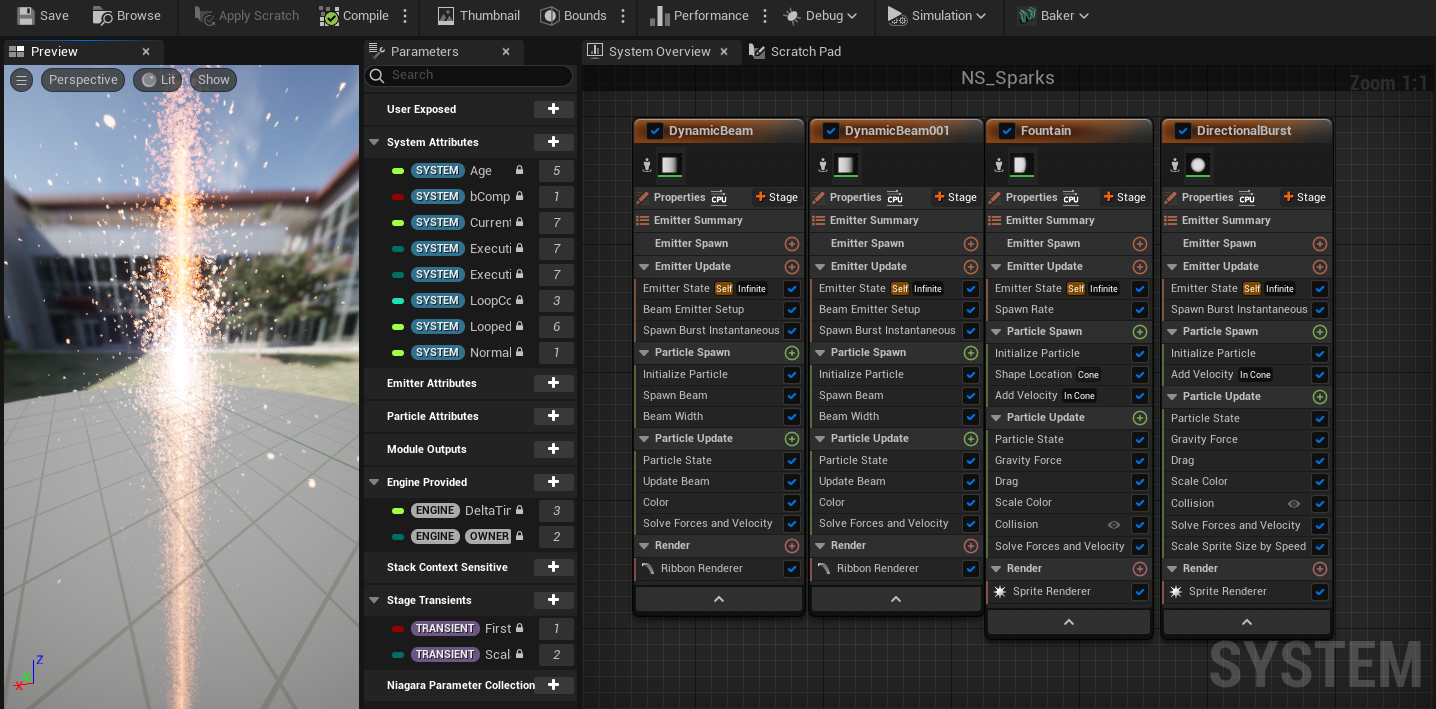Click the Browse asset icon

point(103,16)
